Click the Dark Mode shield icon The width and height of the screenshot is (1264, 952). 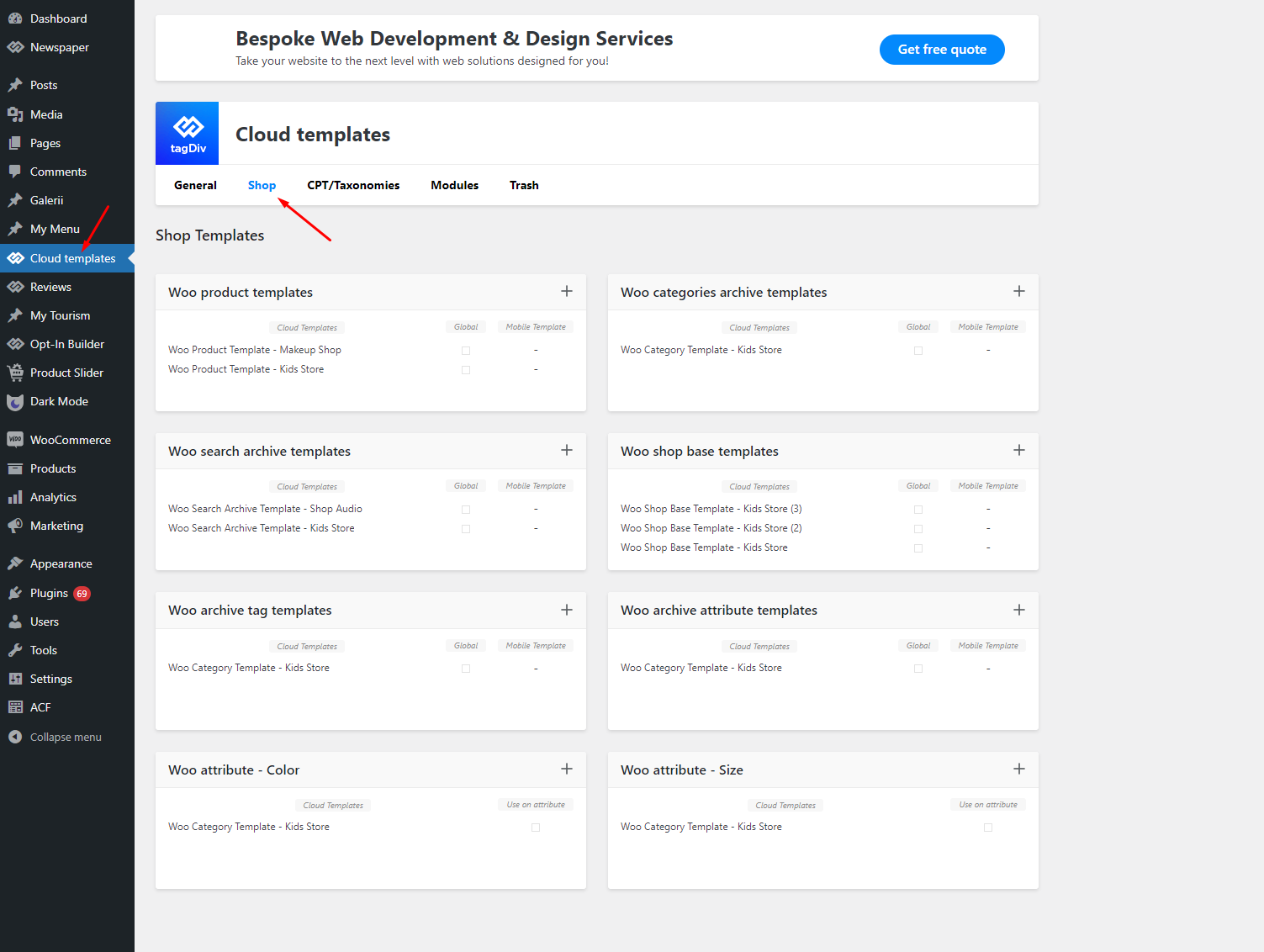pos(15,402)
